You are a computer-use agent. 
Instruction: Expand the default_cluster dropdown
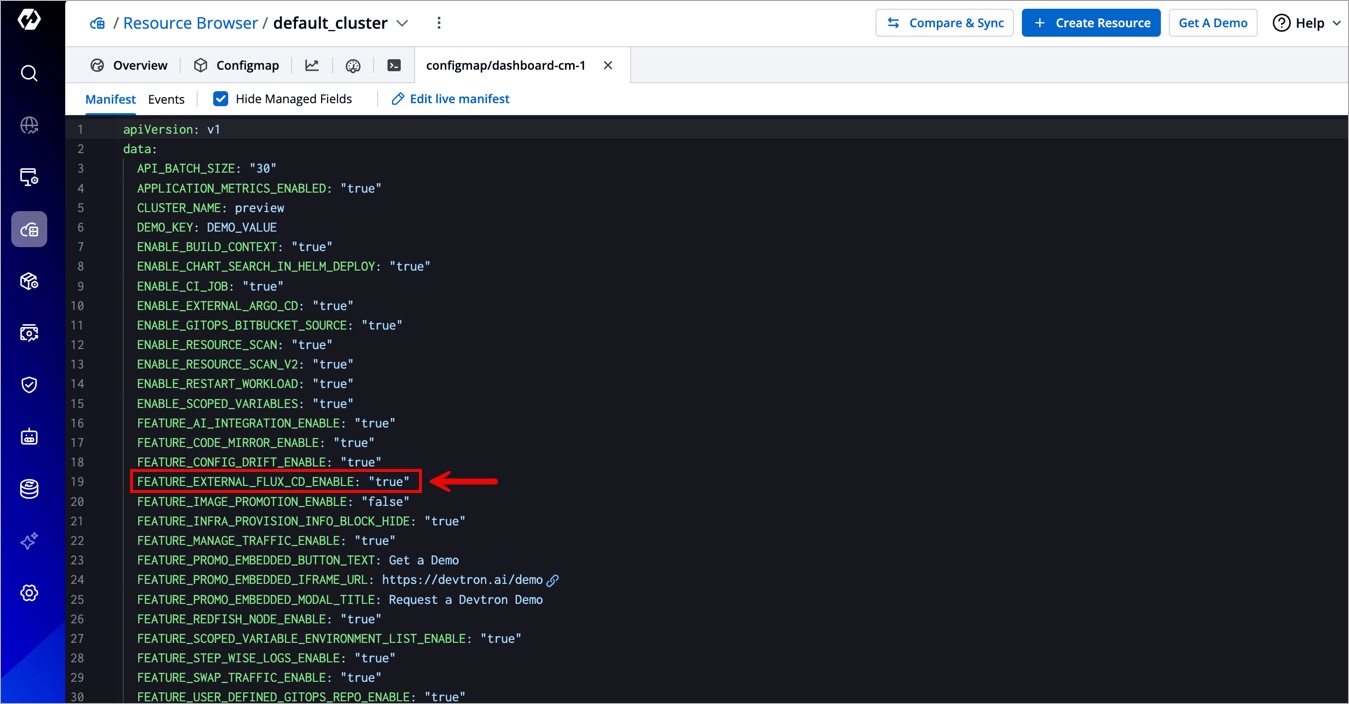click(x=402, y=23)
